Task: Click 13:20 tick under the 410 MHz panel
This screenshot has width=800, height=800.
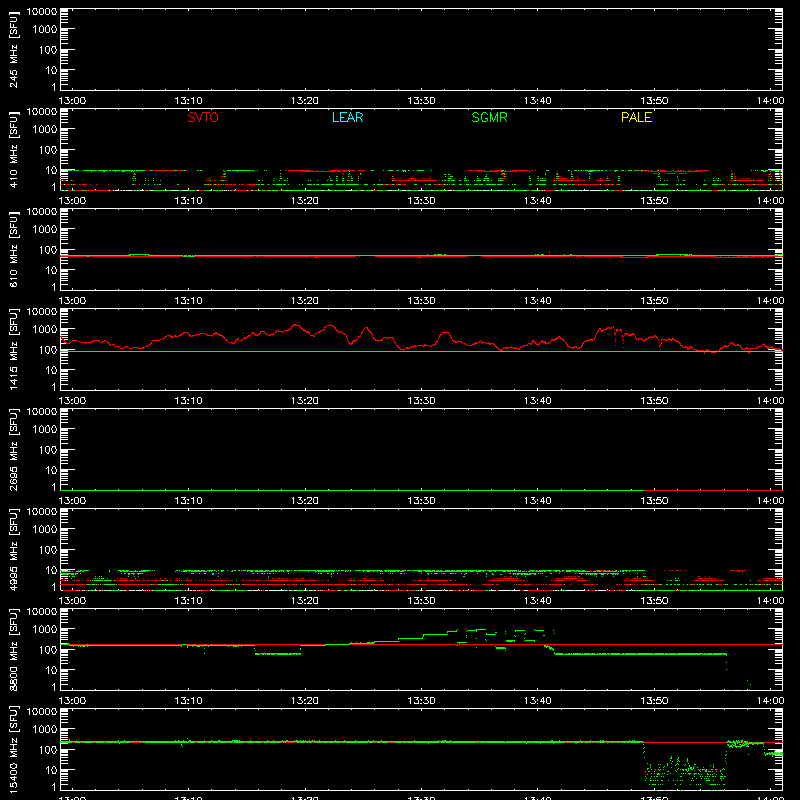Action: (305, 201)
